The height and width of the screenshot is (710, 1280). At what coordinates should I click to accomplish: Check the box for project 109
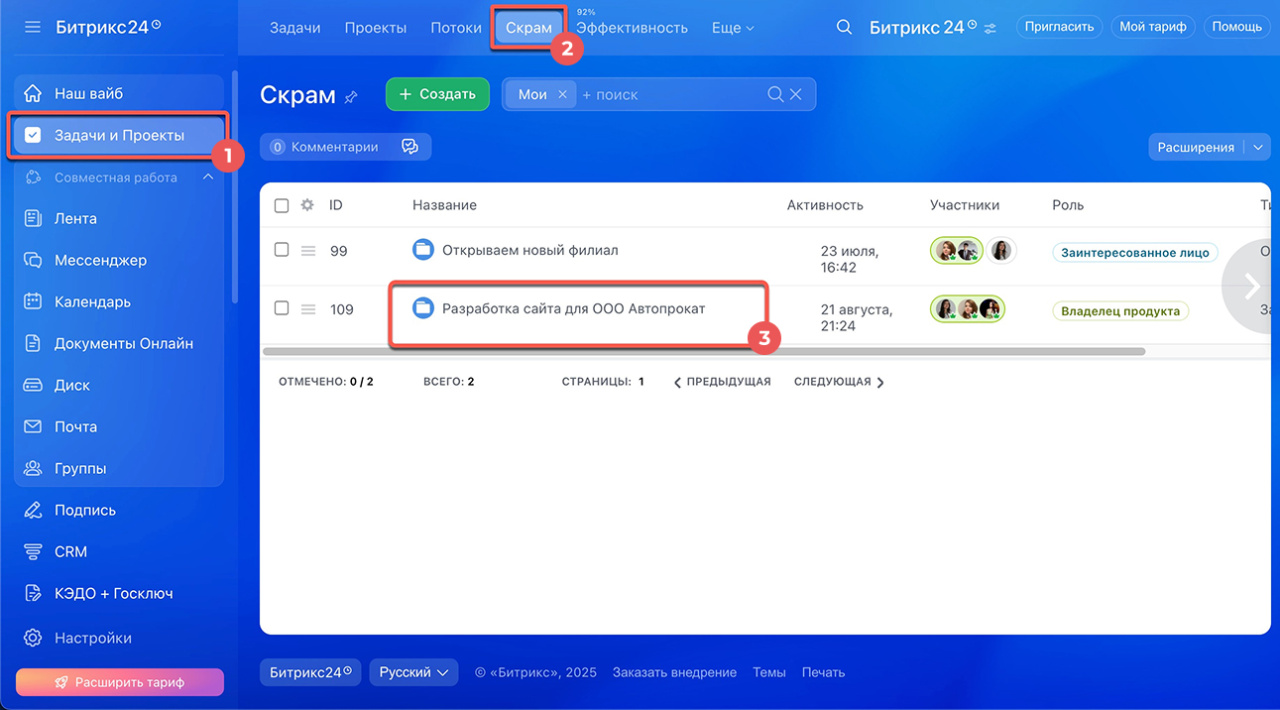(282, 308)
